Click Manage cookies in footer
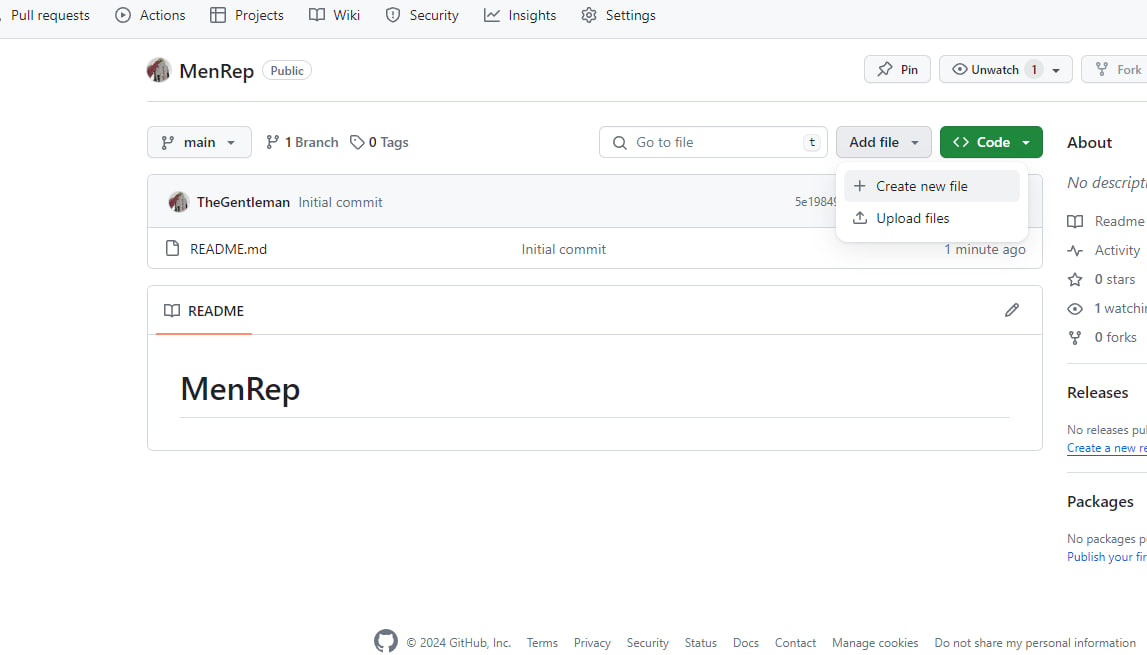The image size is (1147, 655). [x=875, y=643]
